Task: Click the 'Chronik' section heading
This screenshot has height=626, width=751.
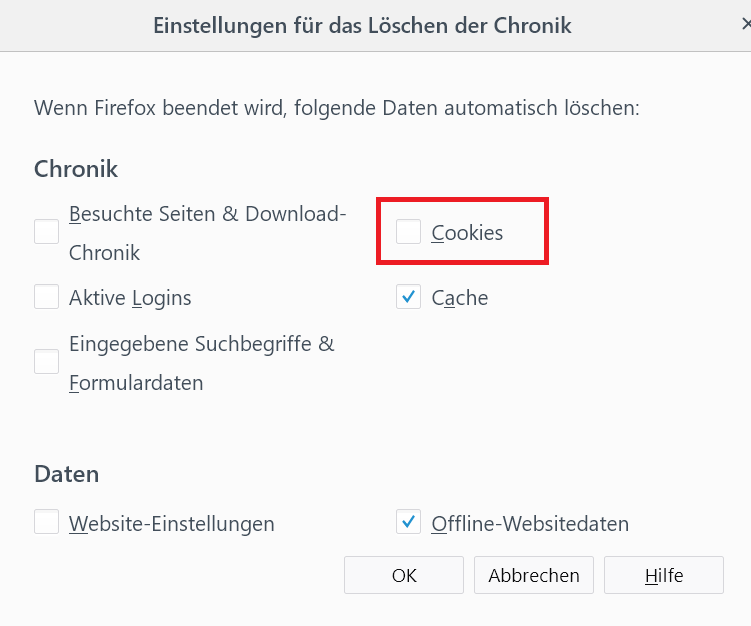Action: (76, 169)
